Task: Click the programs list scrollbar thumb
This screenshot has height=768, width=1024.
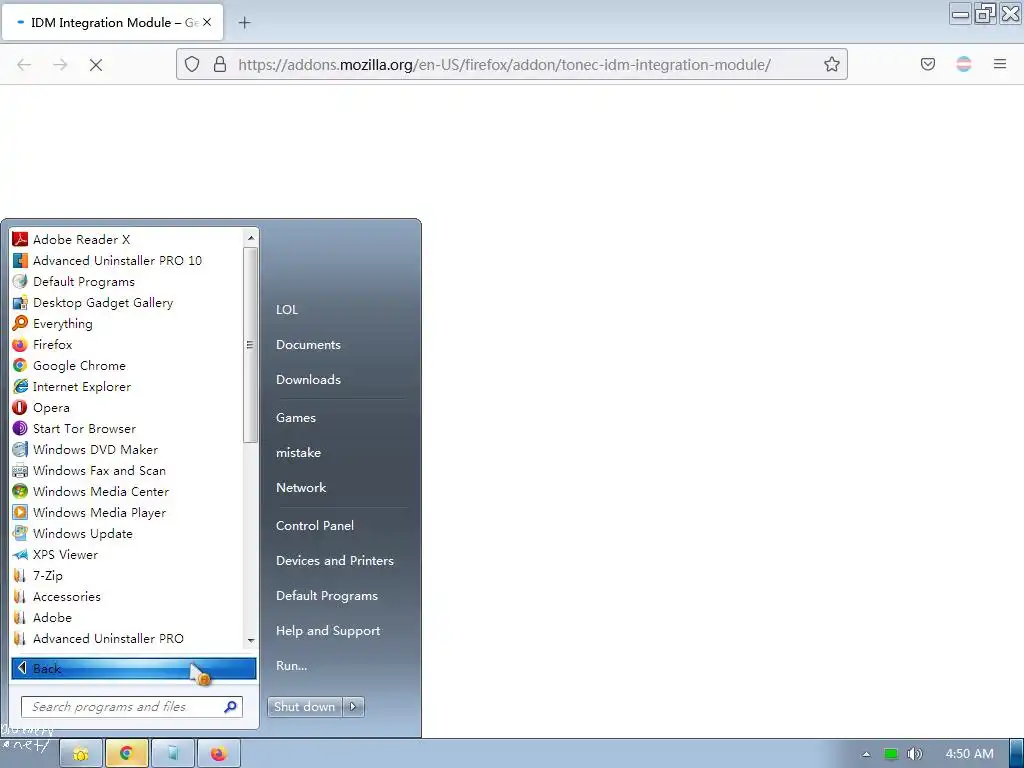Action: point(250,345)
